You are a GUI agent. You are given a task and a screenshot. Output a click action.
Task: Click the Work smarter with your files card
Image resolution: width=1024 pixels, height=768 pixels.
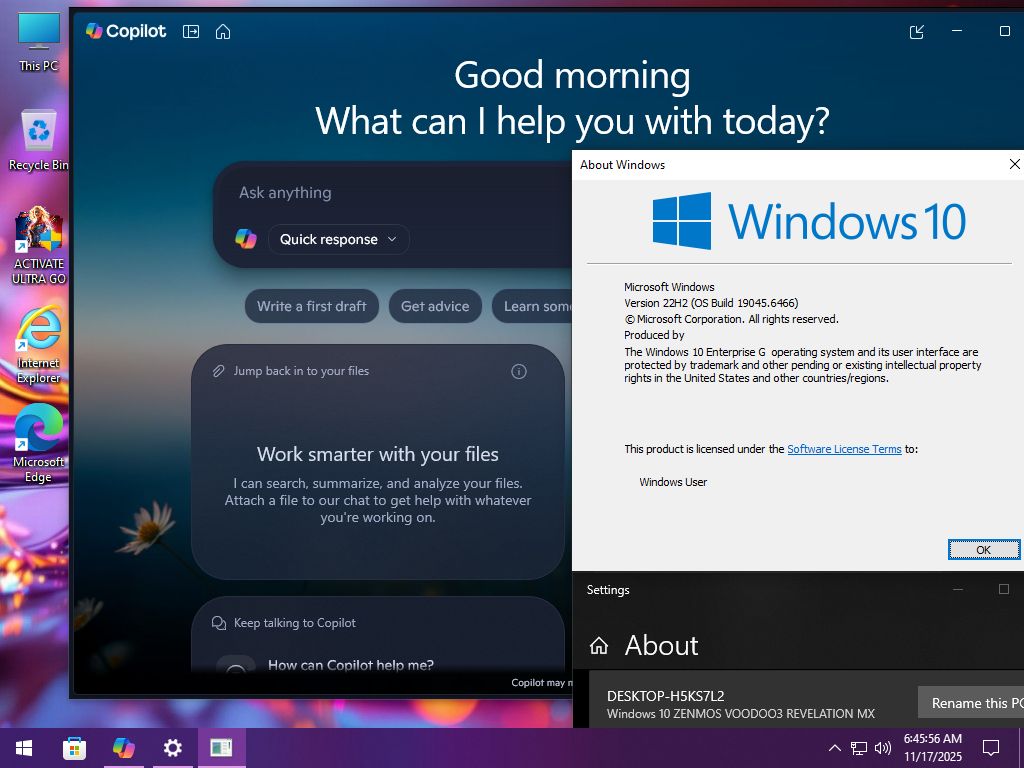(x=377, y=462)
